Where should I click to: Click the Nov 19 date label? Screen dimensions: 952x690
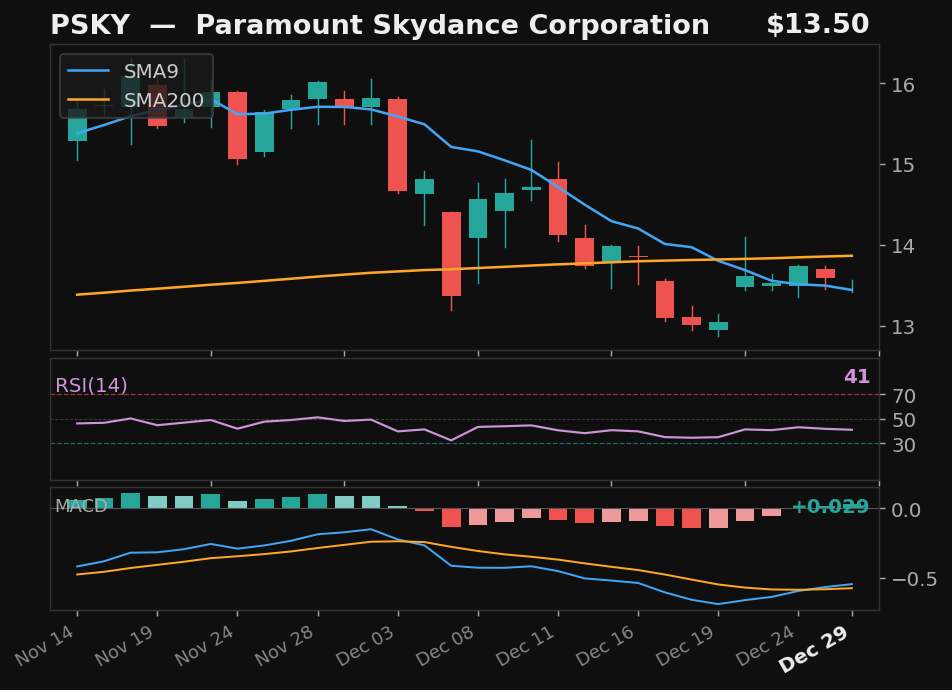[x=125, y=645]
